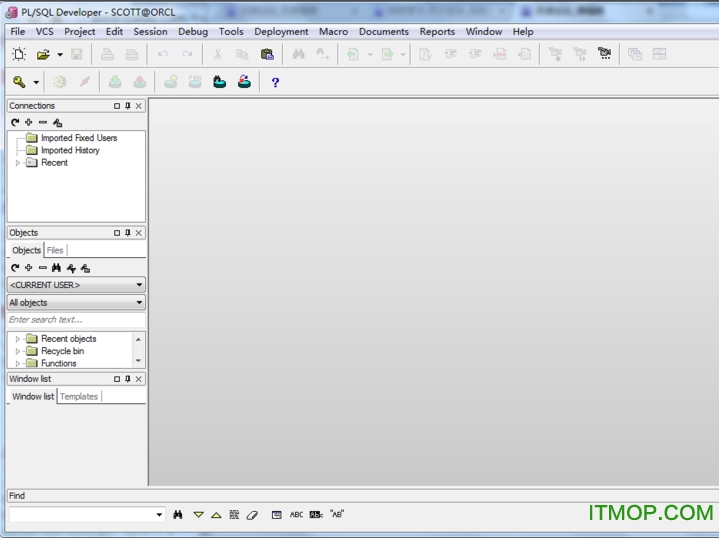This screenshot has width=719, height=538.
Task: Click the Enter search text field
Action: (76, 320)
